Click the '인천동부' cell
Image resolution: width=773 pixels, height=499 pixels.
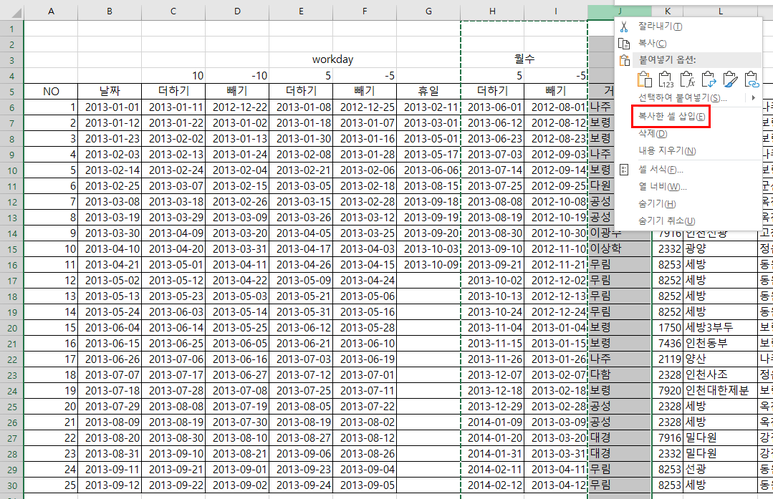tap(720, 344)
